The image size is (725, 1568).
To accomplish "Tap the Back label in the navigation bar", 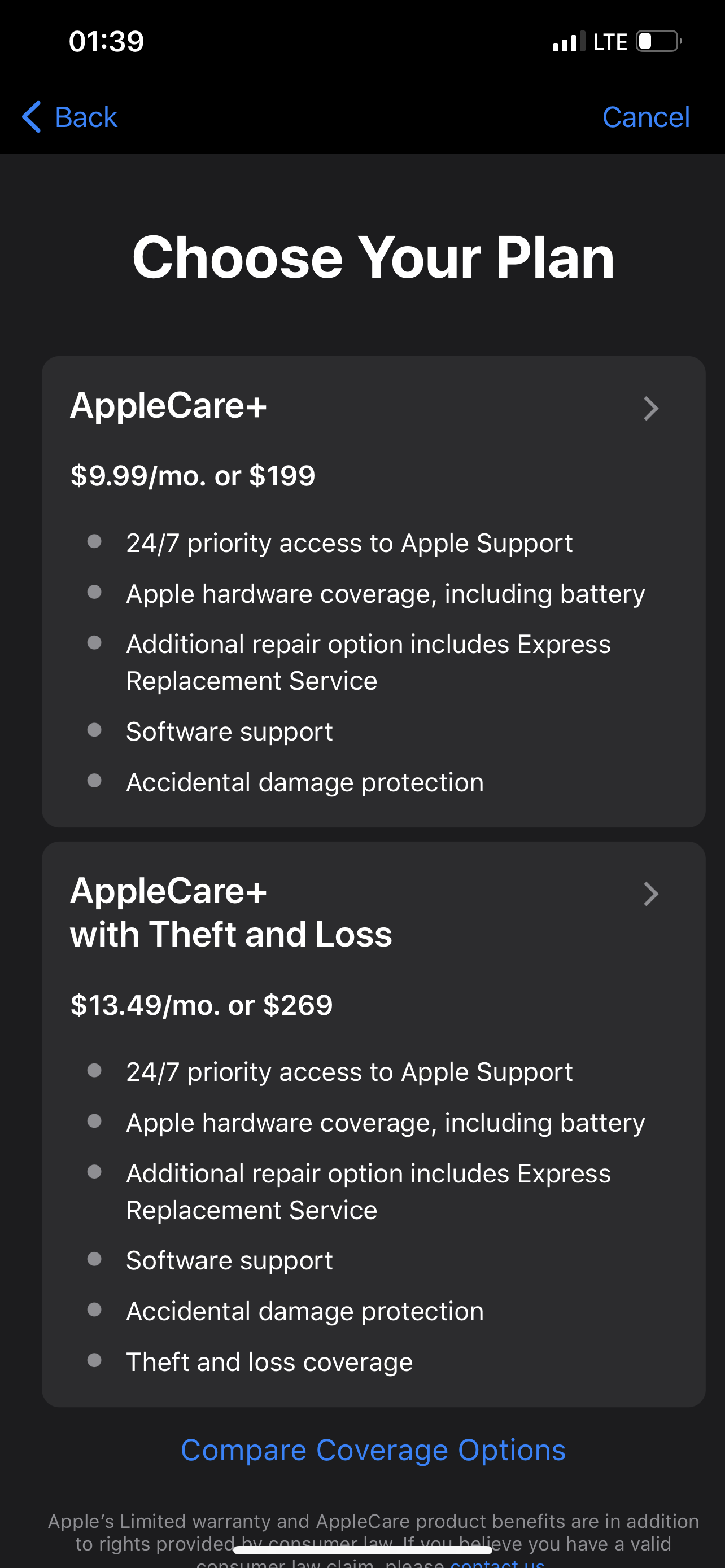I will 86,117.
